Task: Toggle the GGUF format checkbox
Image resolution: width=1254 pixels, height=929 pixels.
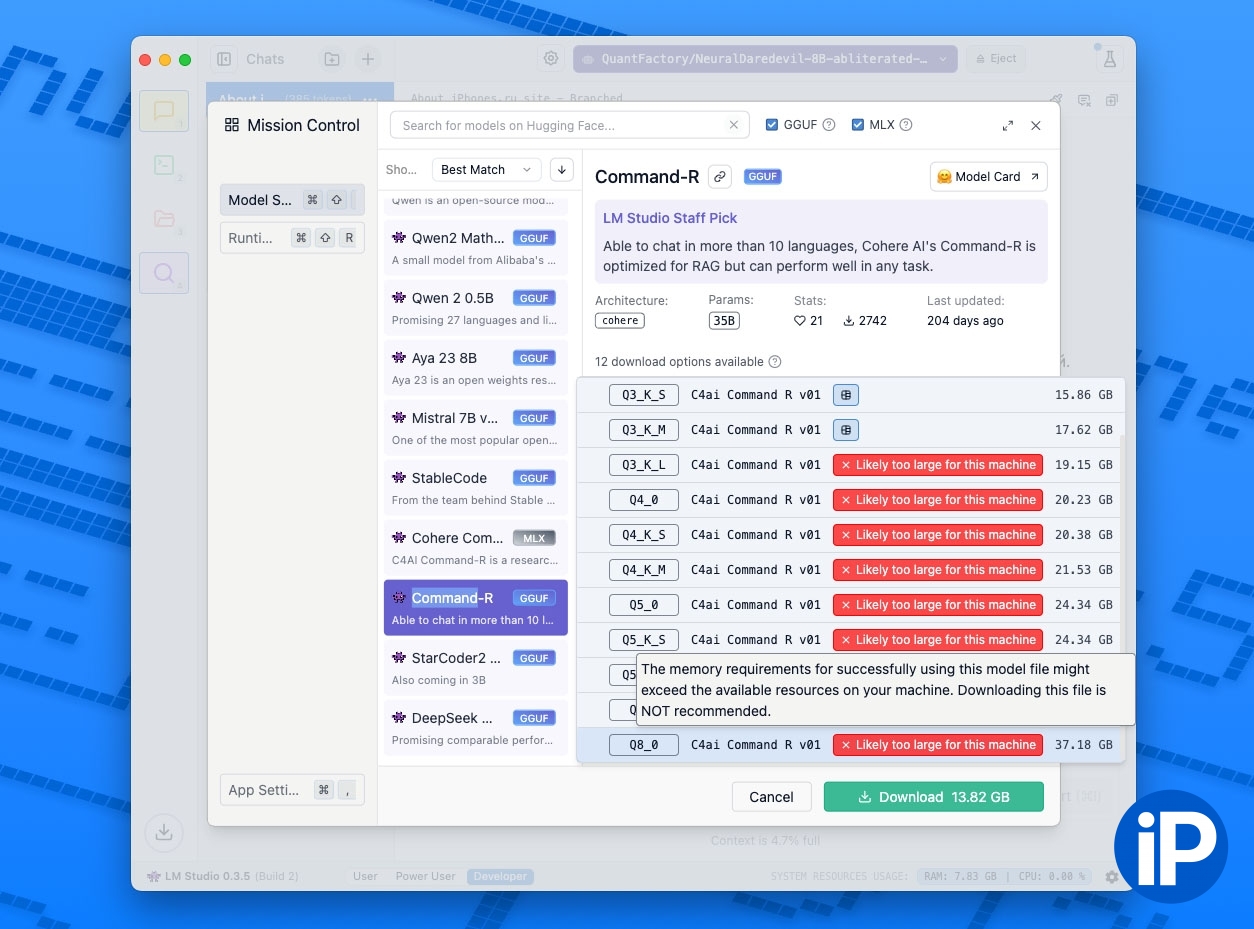Action: pyautogui.click(x=772, y=125)
